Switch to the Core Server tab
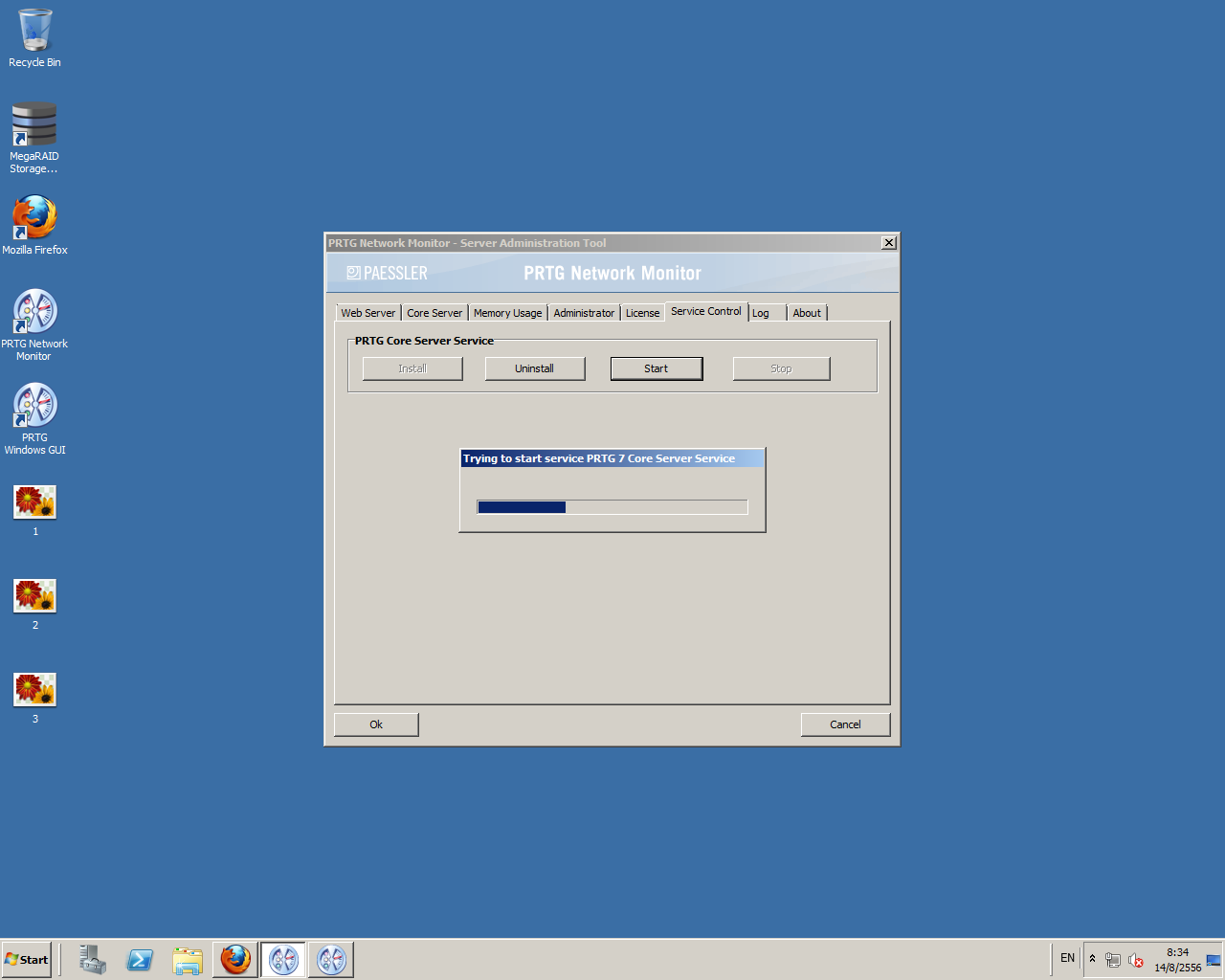The image size is (1225, 980). [x=434, y=313]
